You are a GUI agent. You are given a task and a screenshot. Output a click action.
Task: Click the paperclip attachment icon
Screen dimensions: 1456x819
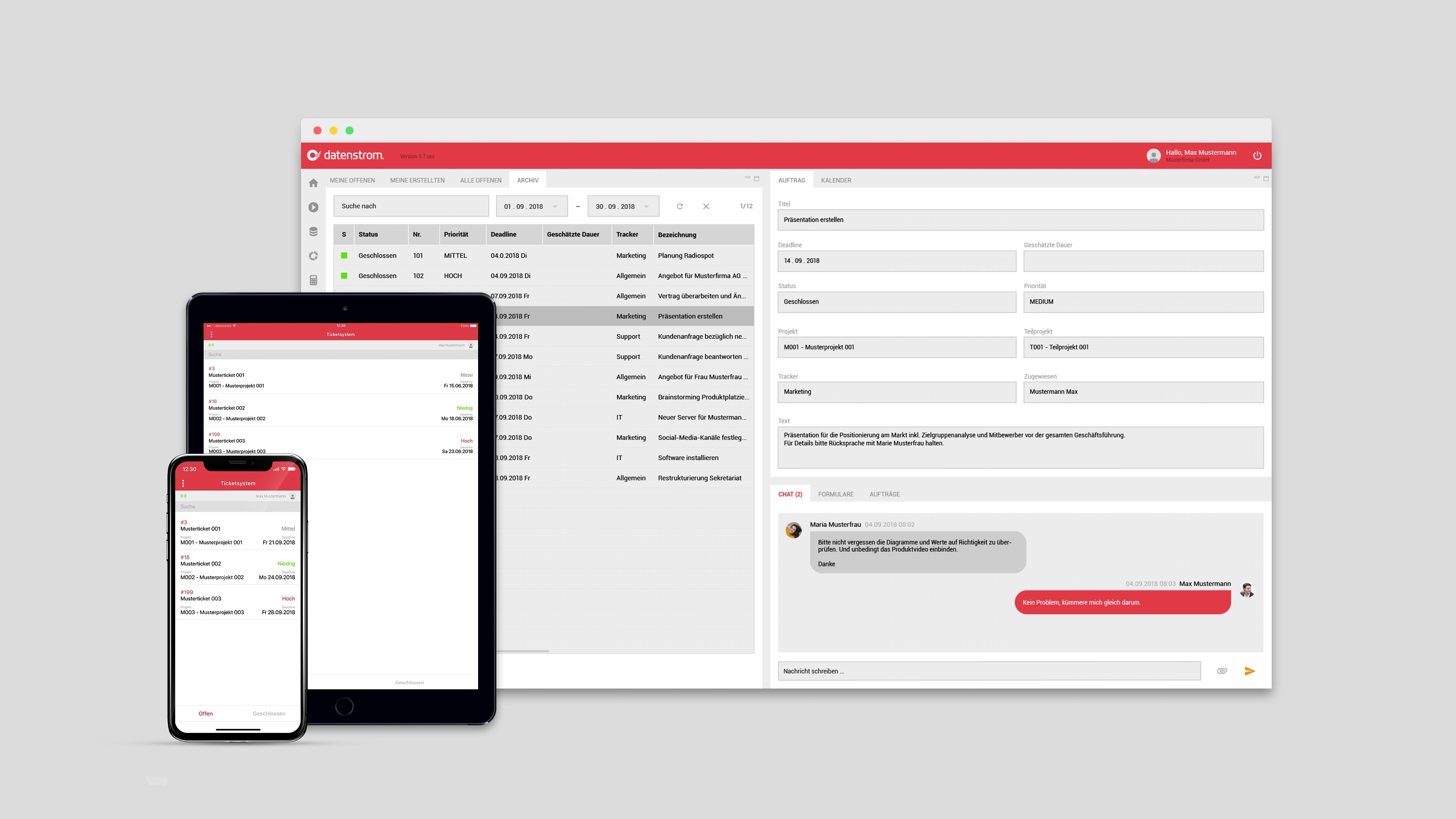(x=1222, y=671)
